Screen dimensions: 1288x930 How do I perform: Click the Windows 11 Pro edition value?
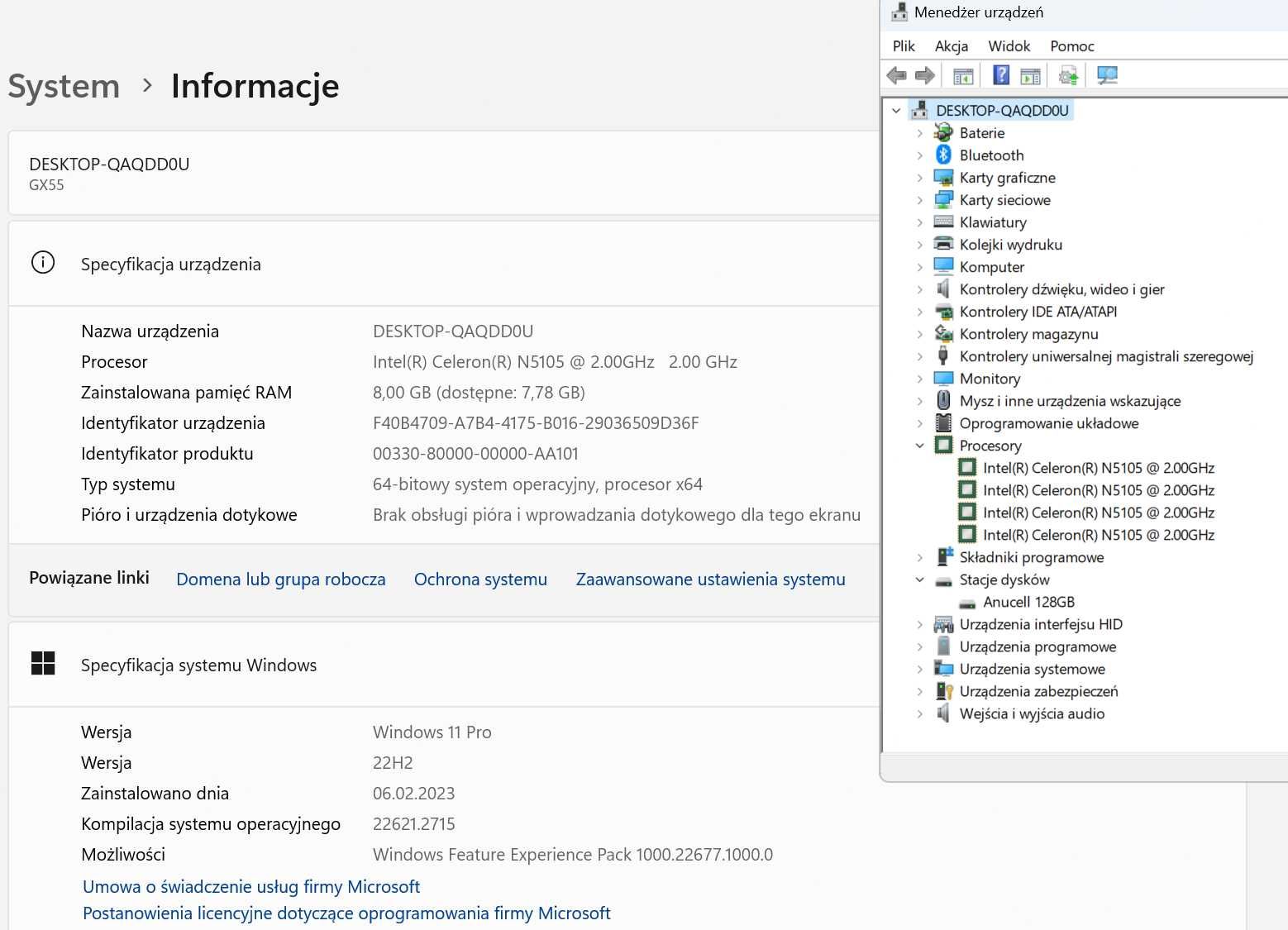(x=432, y=732)
